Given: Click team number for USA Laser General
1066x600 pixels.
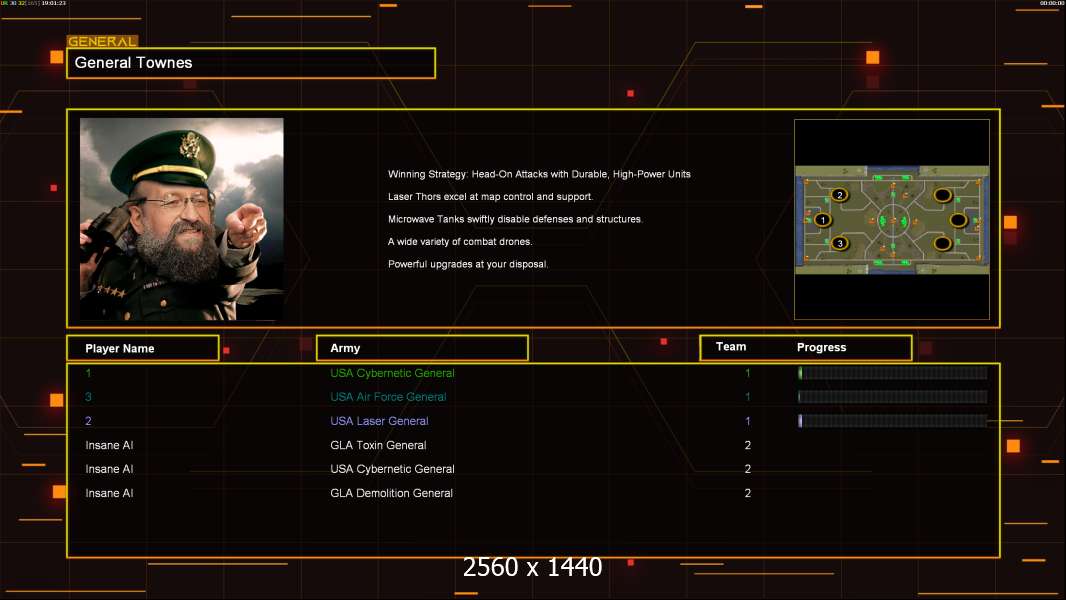Looking at the screenshot, I should tap(748, 421).
